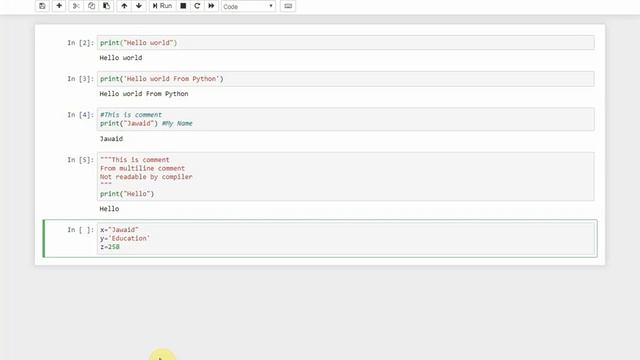Click the 'Hello world' output text
This screenshot has width=640, height=360.
click(121, 58)
